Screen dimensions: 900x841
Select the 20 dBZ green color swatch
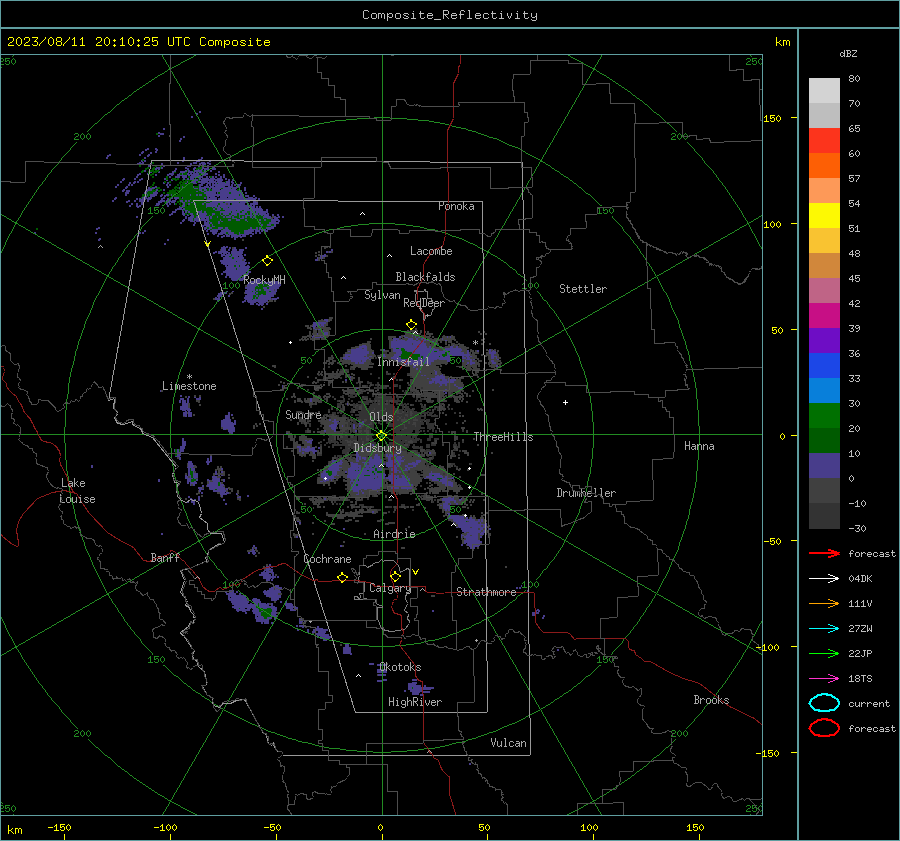tap(824, 440)
